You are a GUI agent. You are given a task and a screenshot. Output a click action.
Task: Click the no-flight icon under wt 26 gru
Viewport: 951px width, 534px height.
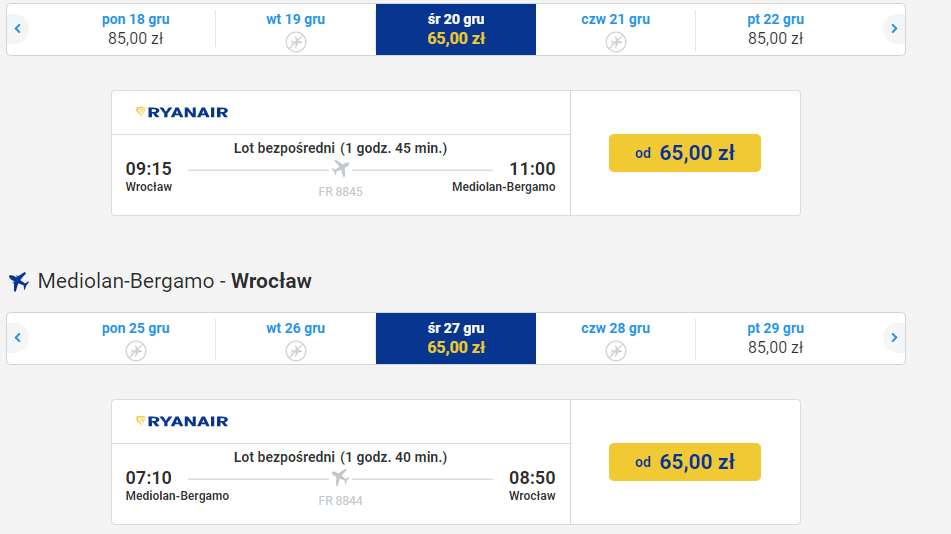pyautogui.click(x=296, y=351)
